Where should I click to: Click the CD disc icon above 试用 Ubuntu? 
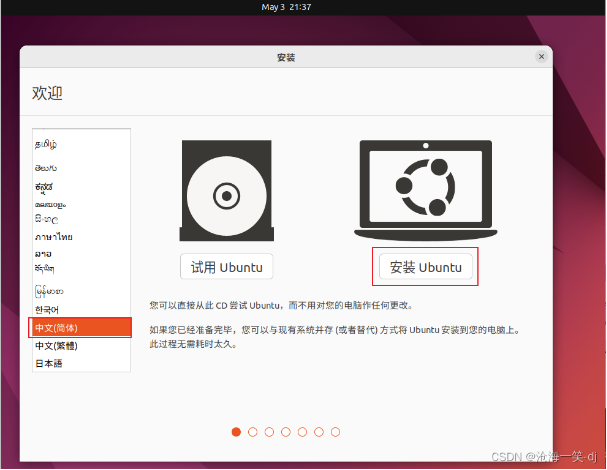(x=227, y=190)
